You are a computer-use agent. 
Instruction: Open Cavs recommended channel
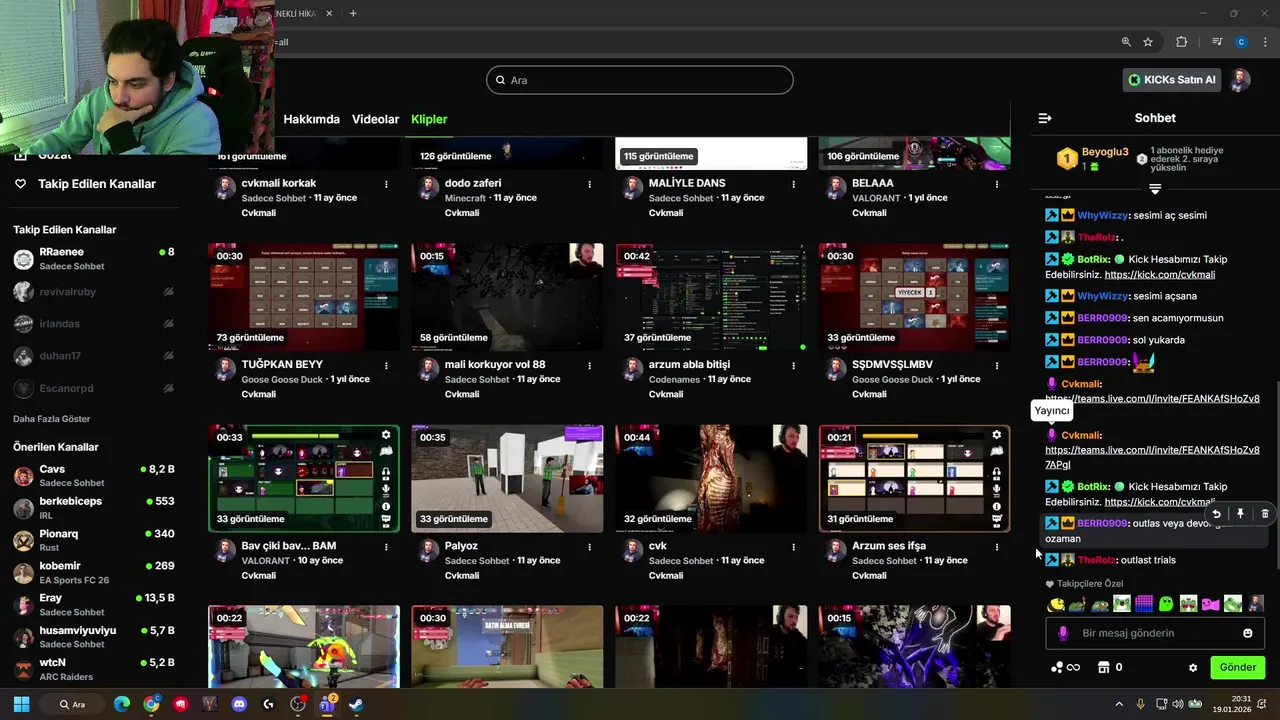tap(94, 475)
